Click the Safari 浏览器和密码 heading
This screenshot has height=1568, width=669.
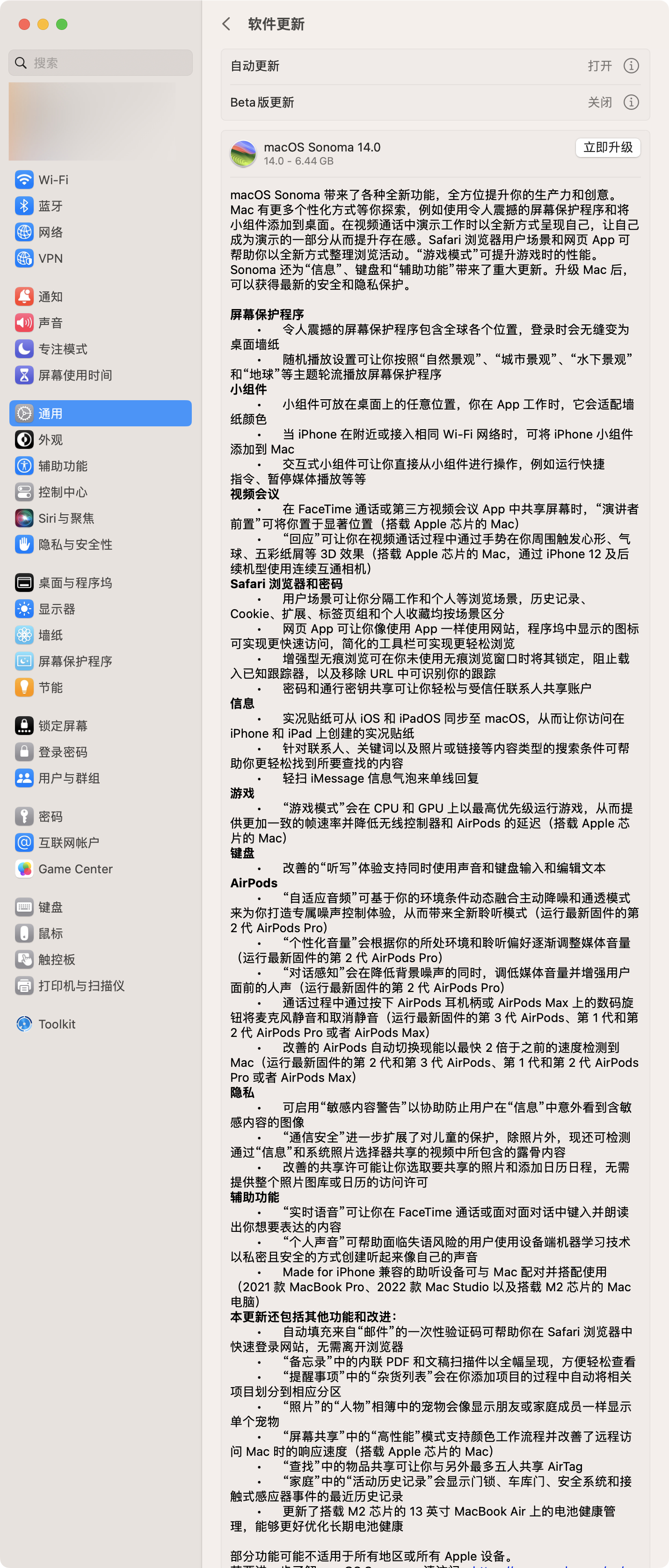click(x=286, y=584)
